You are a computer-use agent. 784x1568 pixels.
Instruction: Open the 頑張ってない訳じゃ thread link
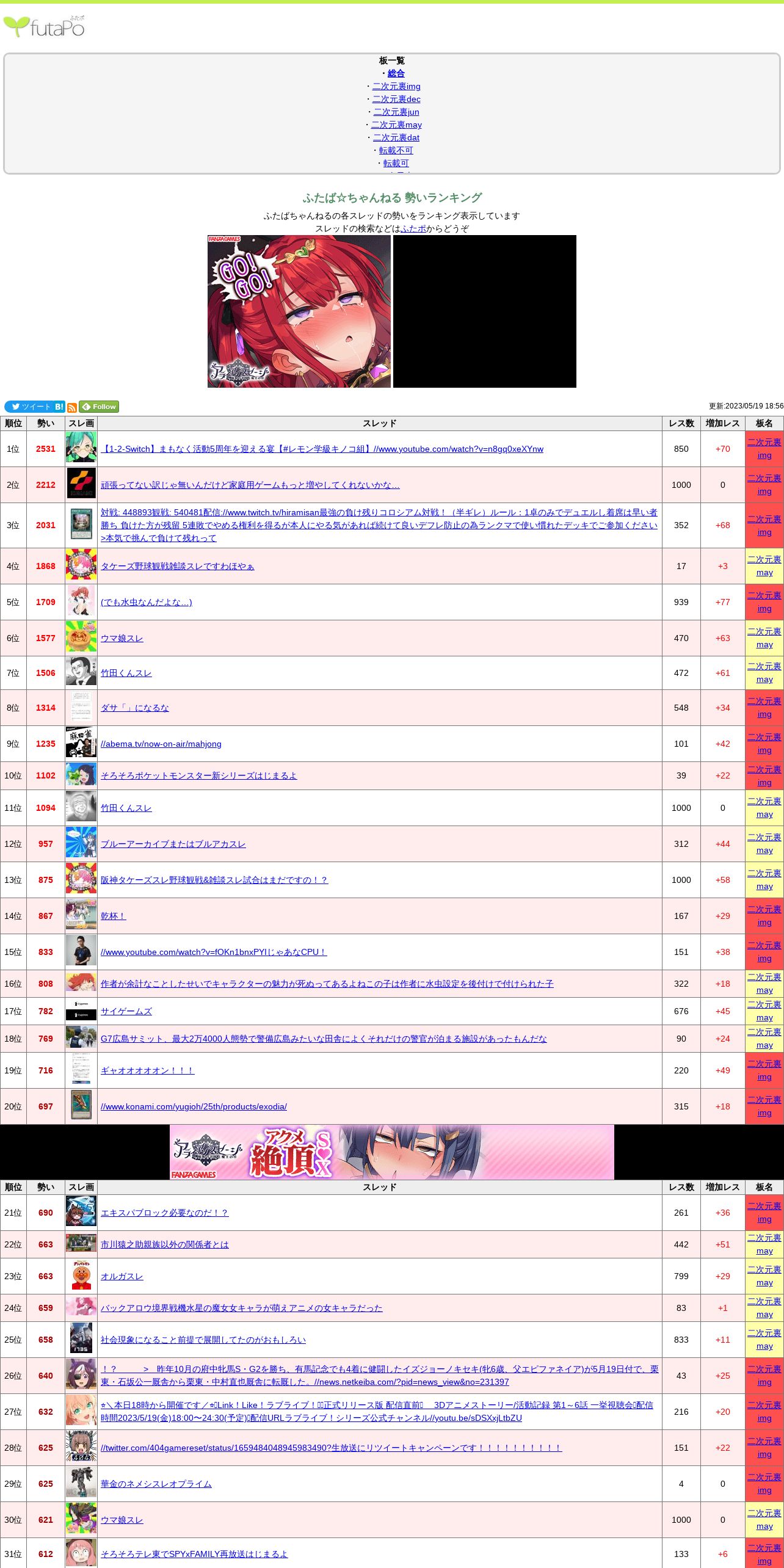click(250, 485)
